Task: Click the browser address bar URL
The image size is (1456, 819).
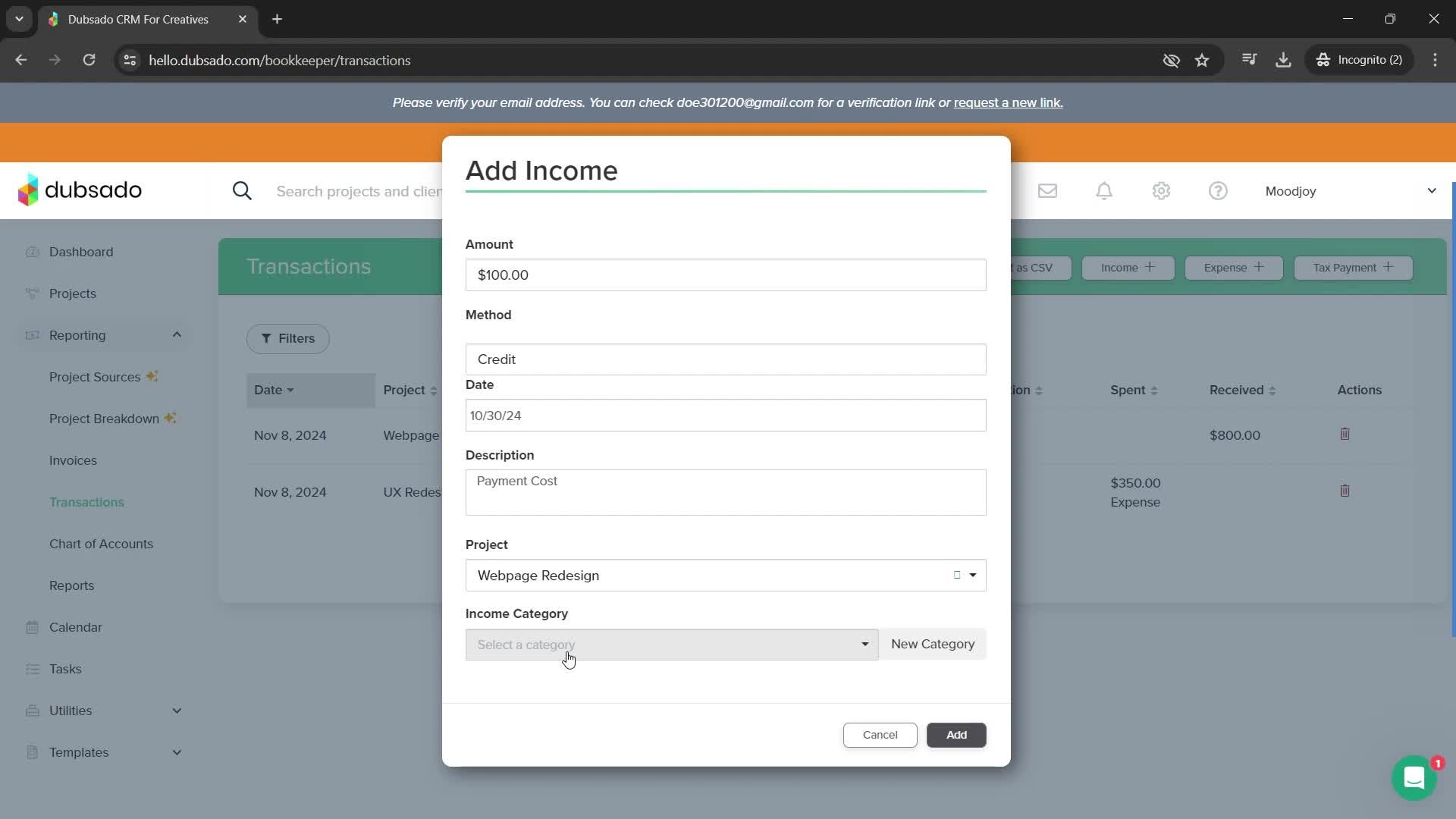Action: point(279,60)
